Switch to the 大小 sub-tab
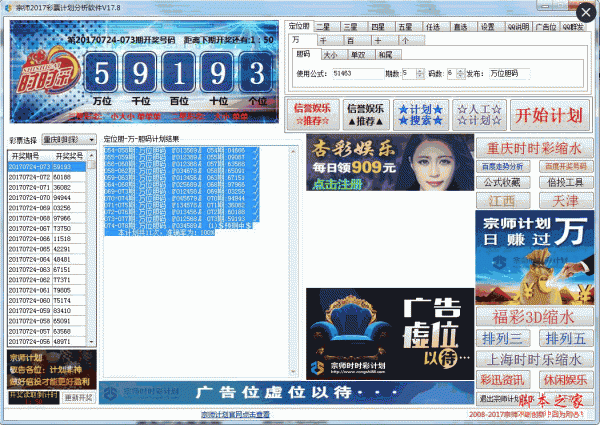Screen dimensions: 600x425 coord(334,55)
